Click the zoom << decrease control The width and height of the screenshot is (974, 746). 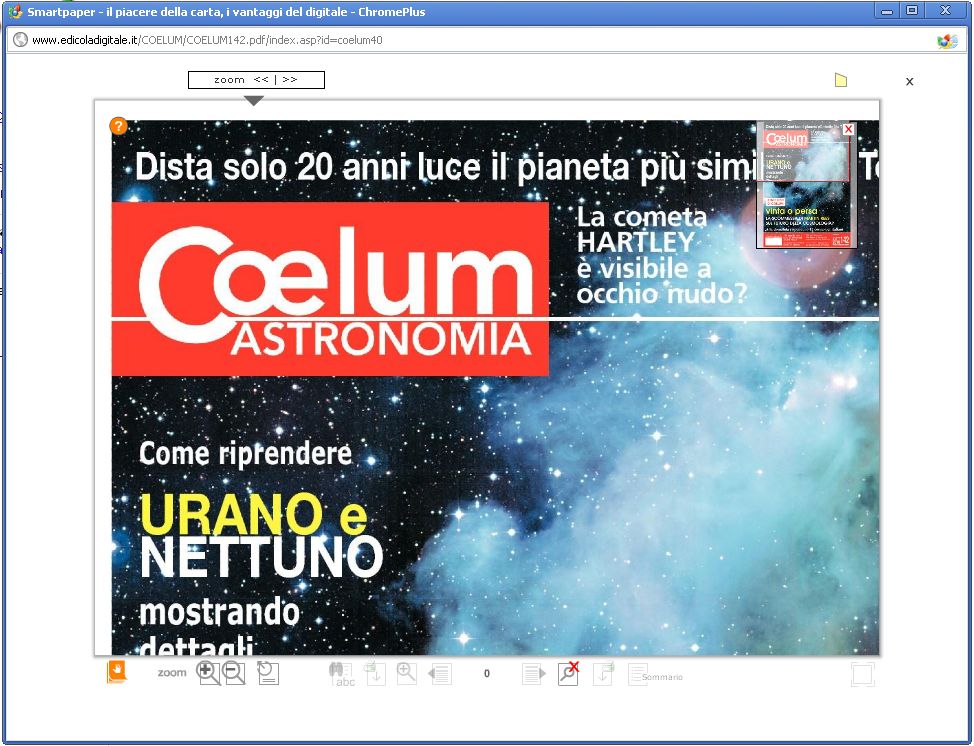click(261, 80)
